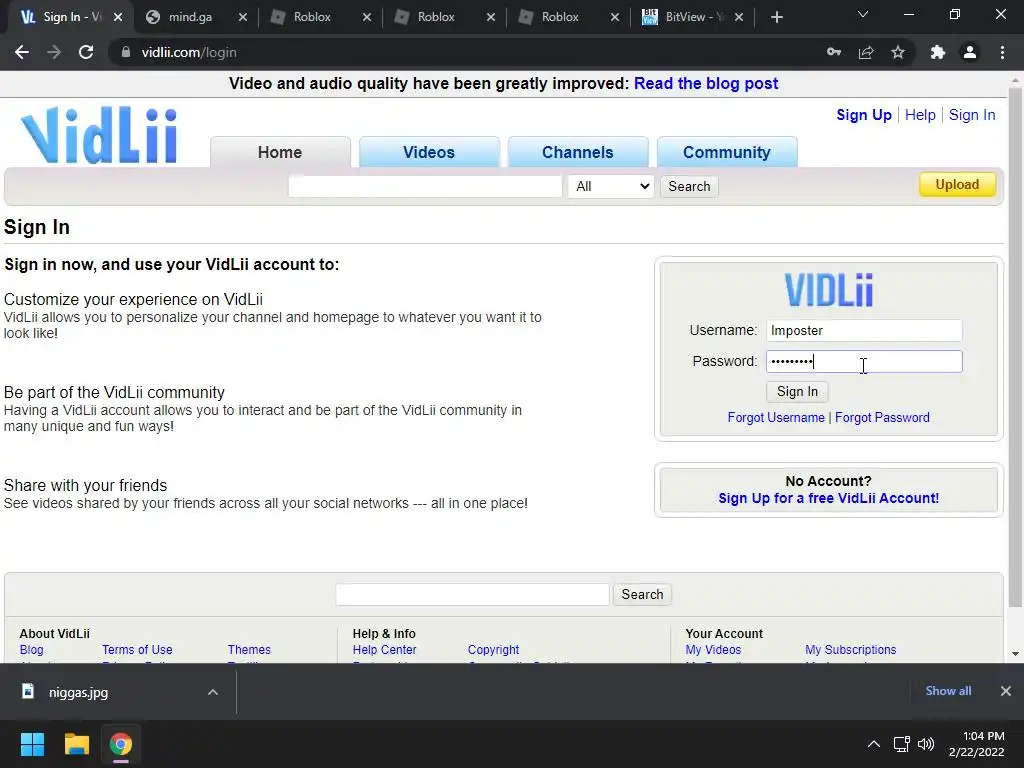Open the tab search chevron
The height and width of the screenshot is (768, 1024).
tap(863, 14)
